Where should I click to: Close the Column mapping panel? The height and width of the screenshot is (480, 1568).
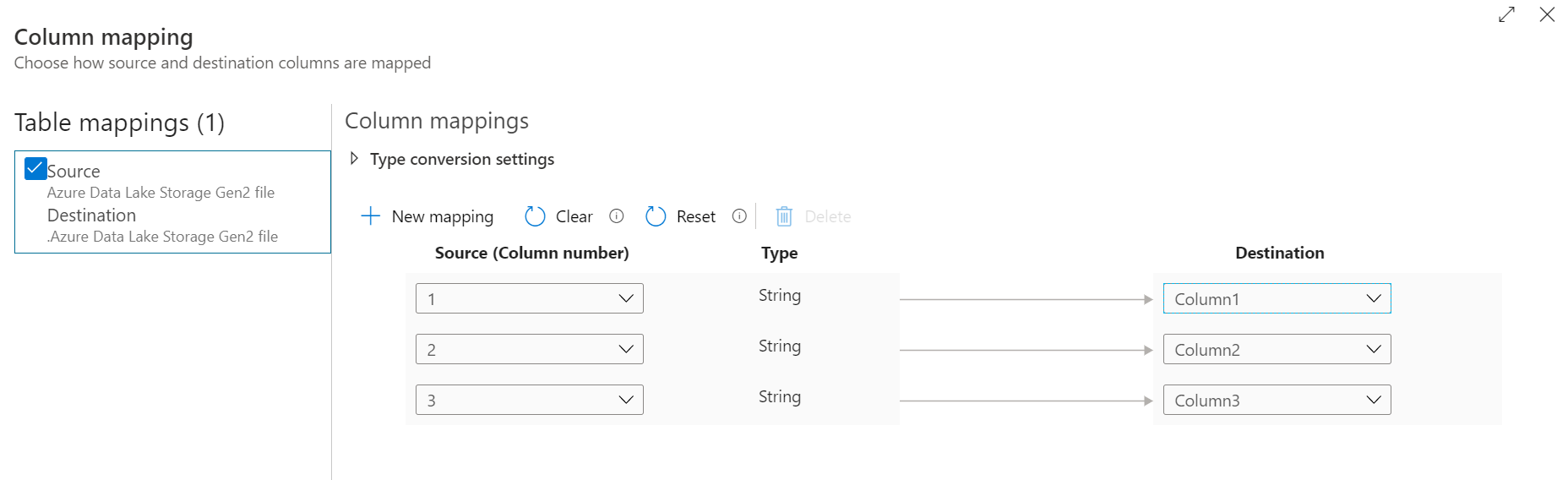point(1547,14)
